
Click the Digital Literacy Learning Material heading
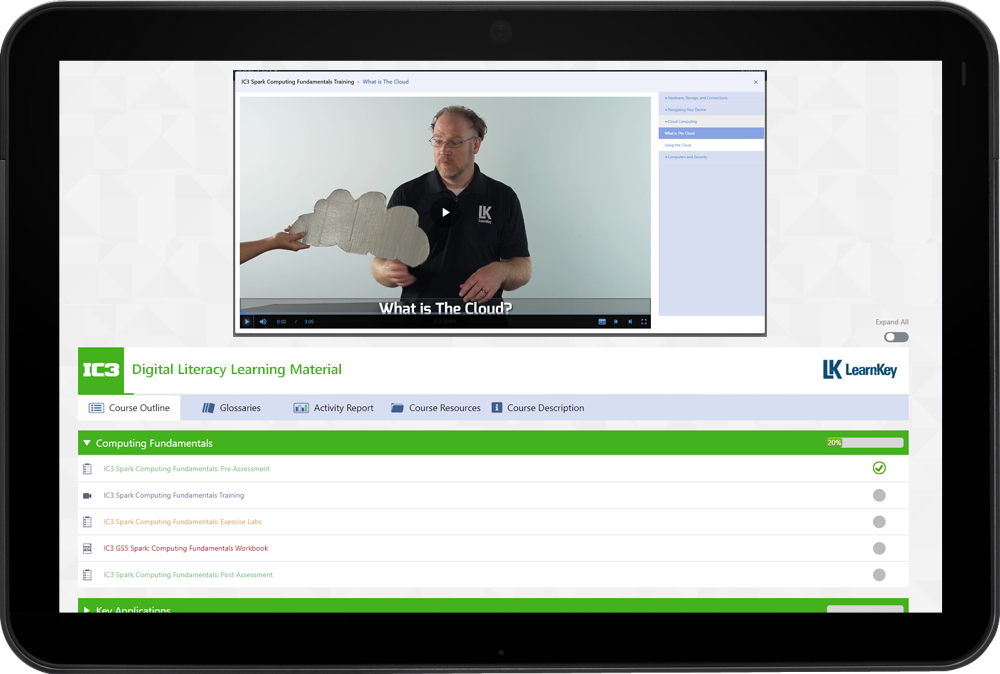[237, 369]
